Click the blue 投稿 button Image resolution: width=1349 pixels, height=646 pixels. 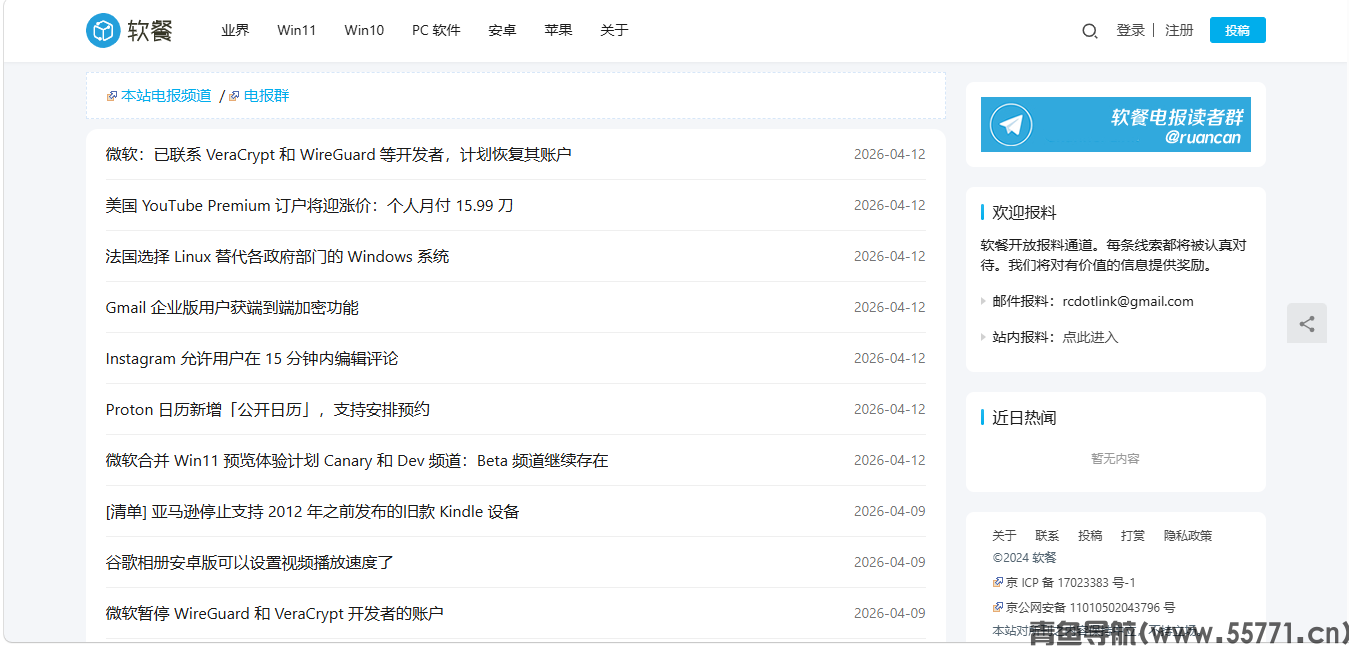(x=1237, y=30)
